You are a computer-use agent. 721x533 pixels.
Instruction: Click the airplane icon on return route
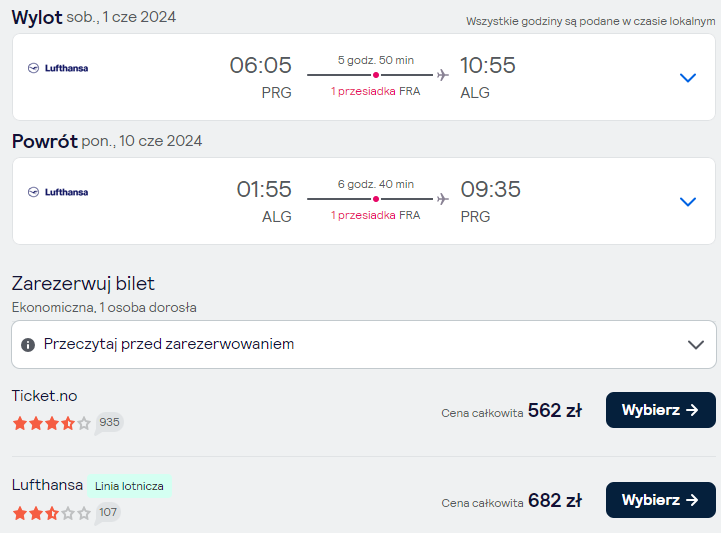[x=442, y=199]
